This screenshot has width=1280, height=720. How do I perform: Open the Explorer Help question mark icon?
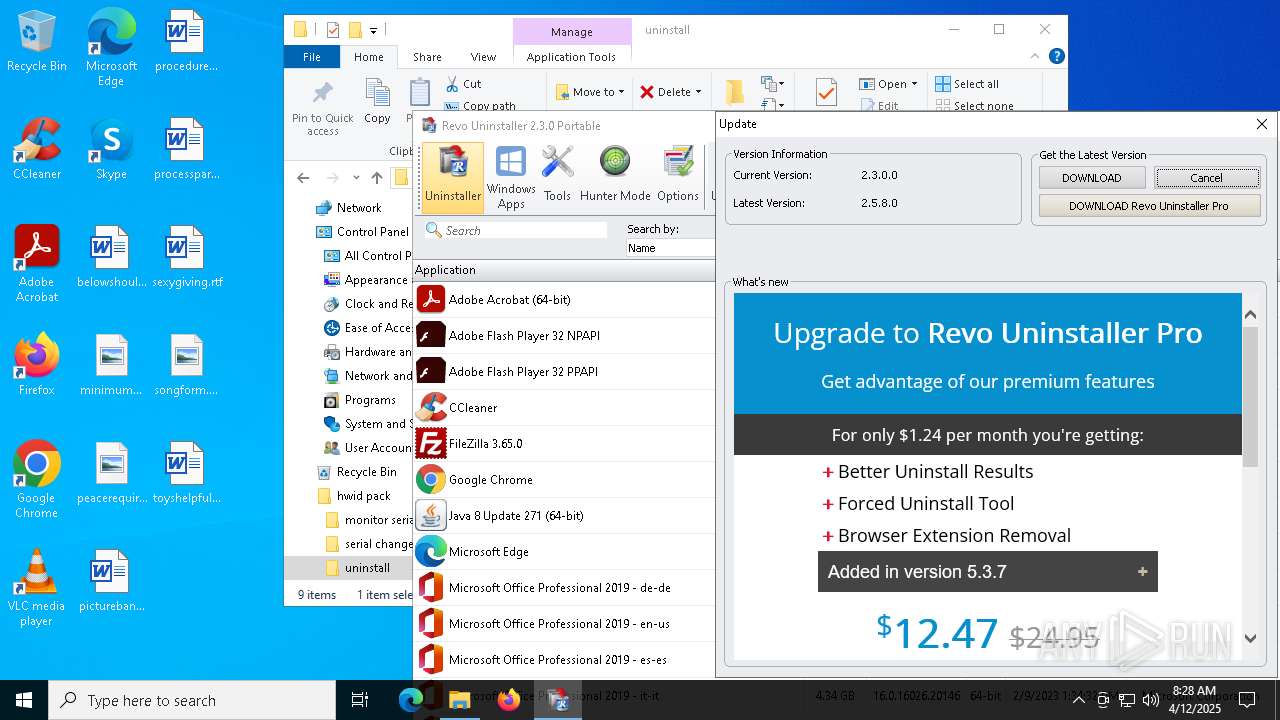tap(1056, 57)
